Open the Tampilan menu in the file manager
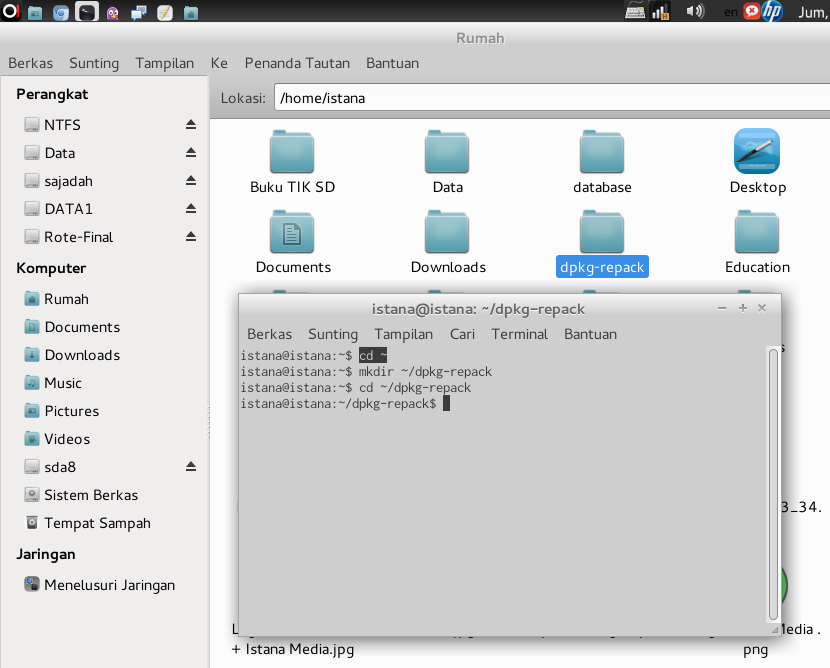The image size is (830, 668). (x=164, y=63)
